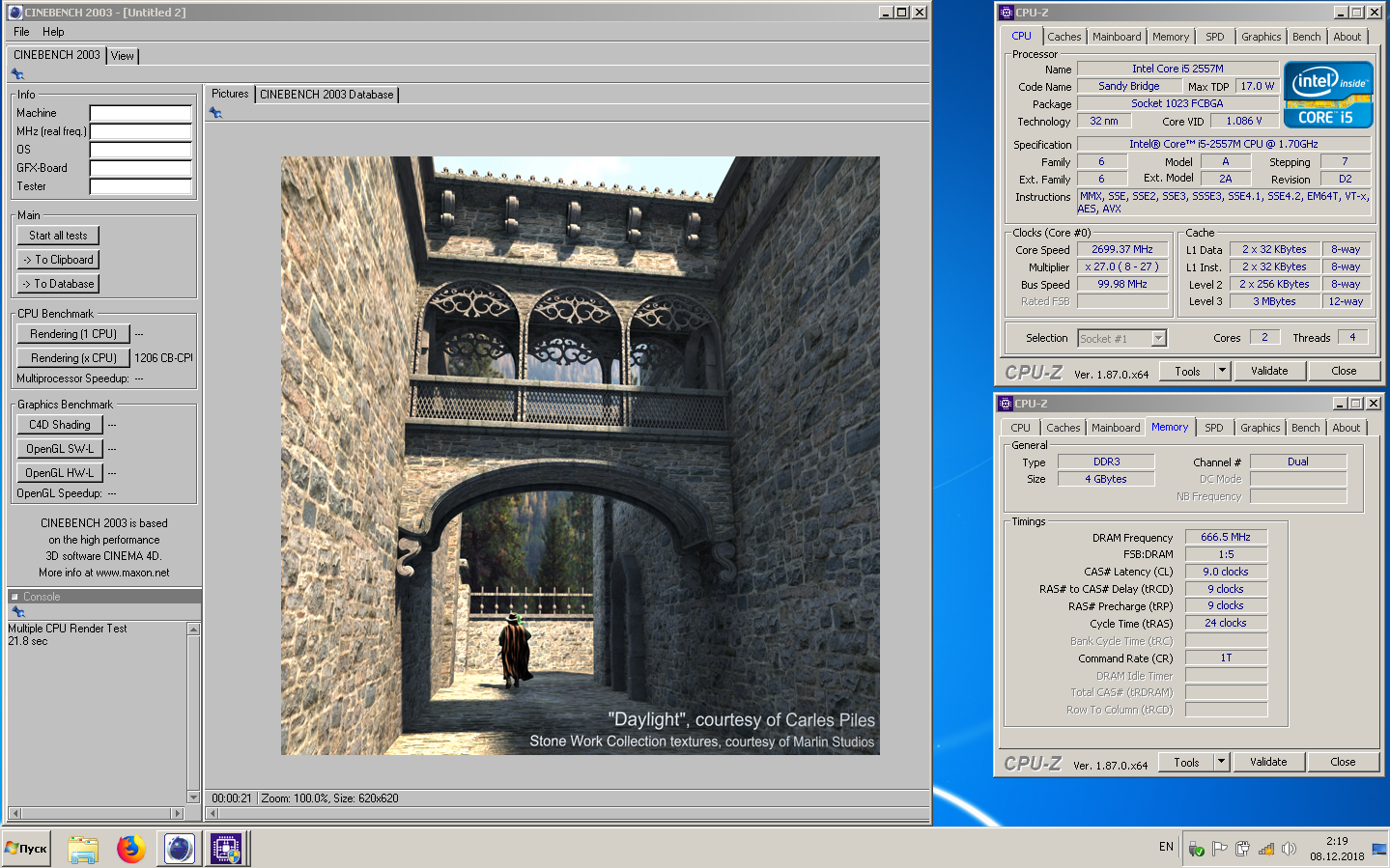Start OpenGL SW-L benchmark
The width and height of the screenshot is (1390, 868).
coord(60,449)
